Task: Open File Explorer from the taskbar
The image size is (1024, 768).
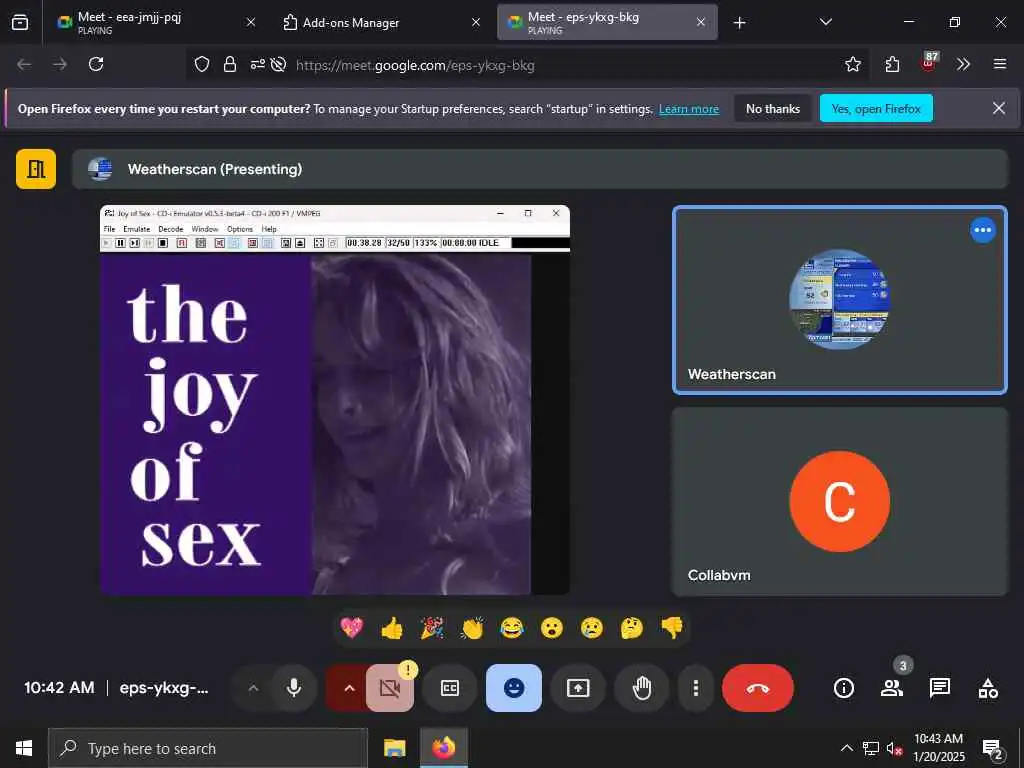Action: point(394,748)
